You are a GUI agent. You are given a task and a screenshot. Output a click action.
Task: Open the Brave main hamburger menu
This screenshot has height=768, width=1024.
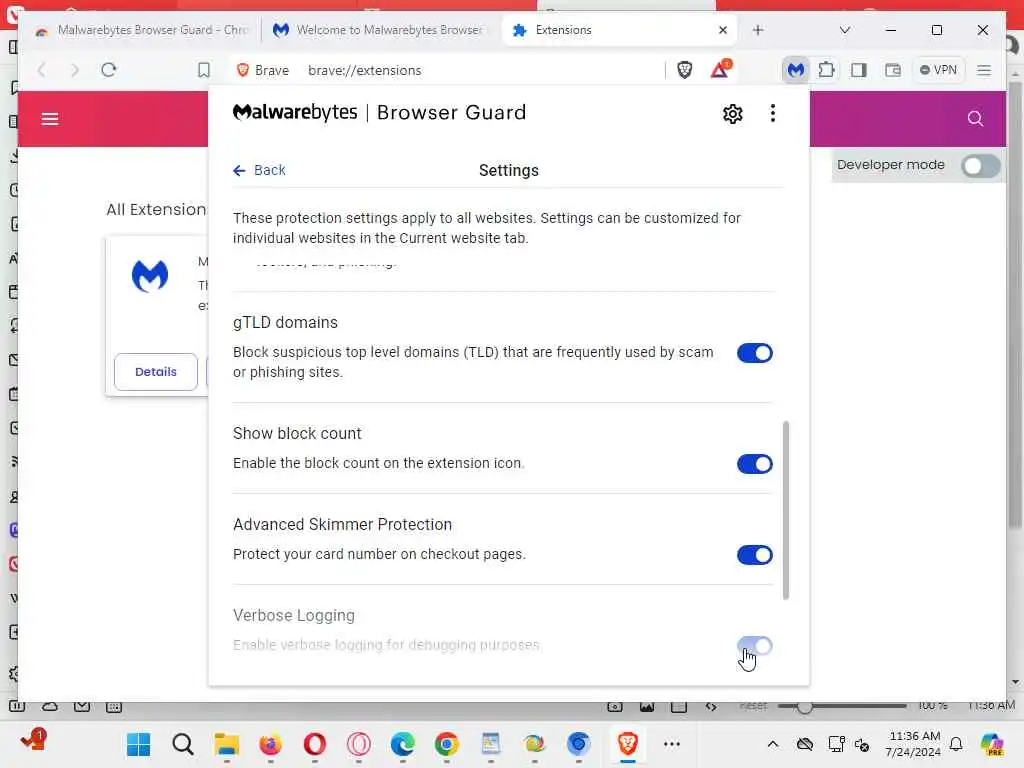point(984,70)
